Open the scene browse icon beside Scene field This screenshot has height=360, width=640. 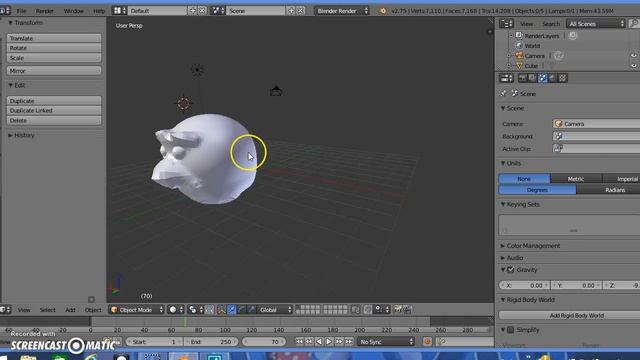coord(218,11)
